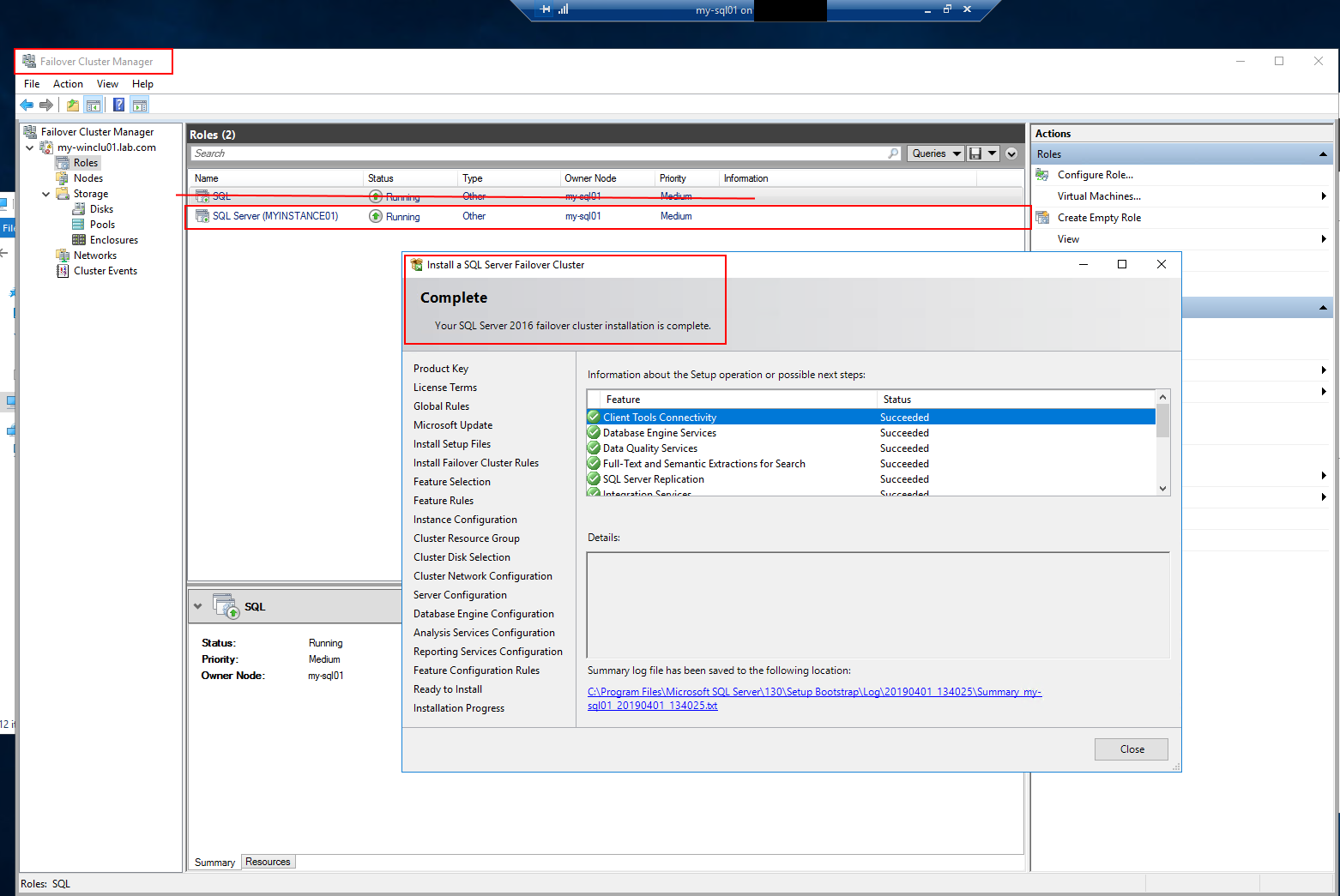
Task: Click the installer title bar package icon
Action: pyautogui.click(x=417, y=265)
